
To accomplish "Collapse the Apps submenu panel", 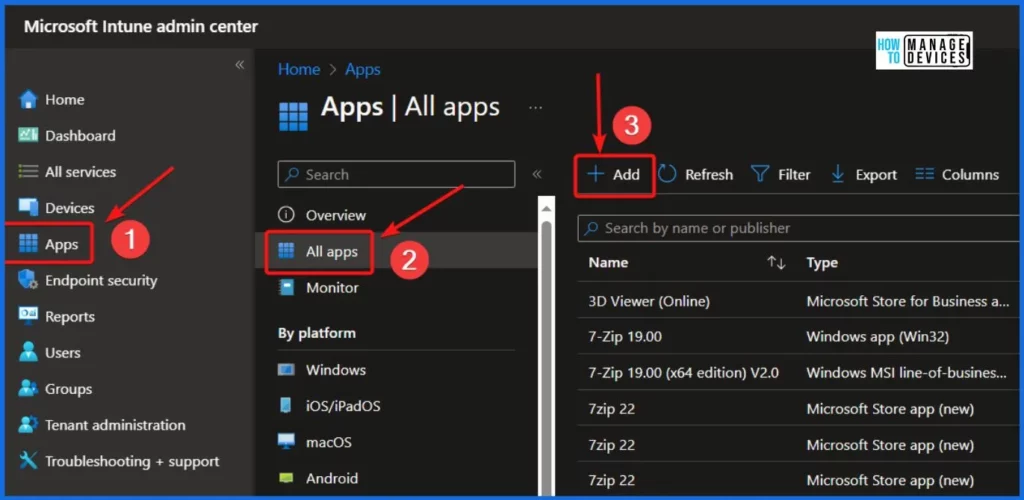I will [x=537, y=174].
